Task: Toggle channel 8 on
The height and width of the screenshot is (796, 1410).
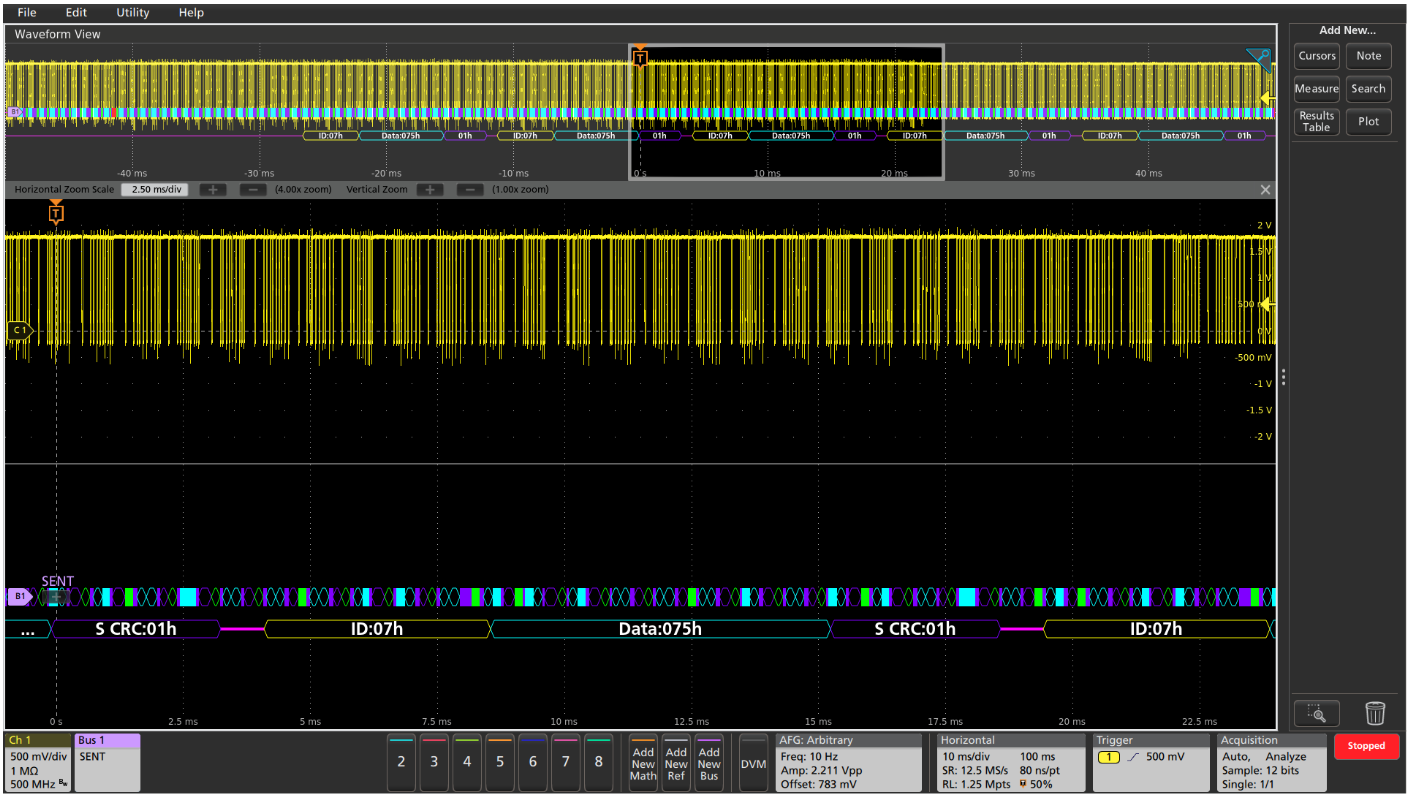Action: 598,761
